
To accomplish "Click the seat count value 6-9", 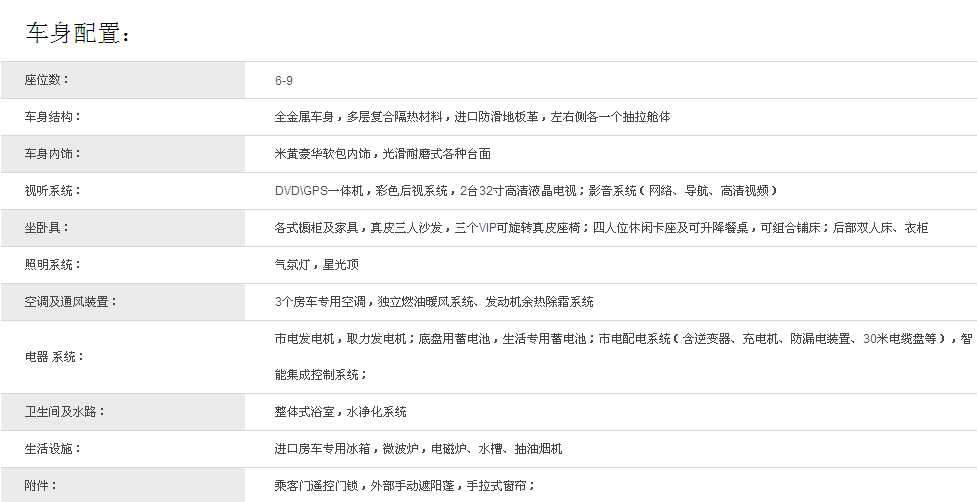I will tap(283, 80).
